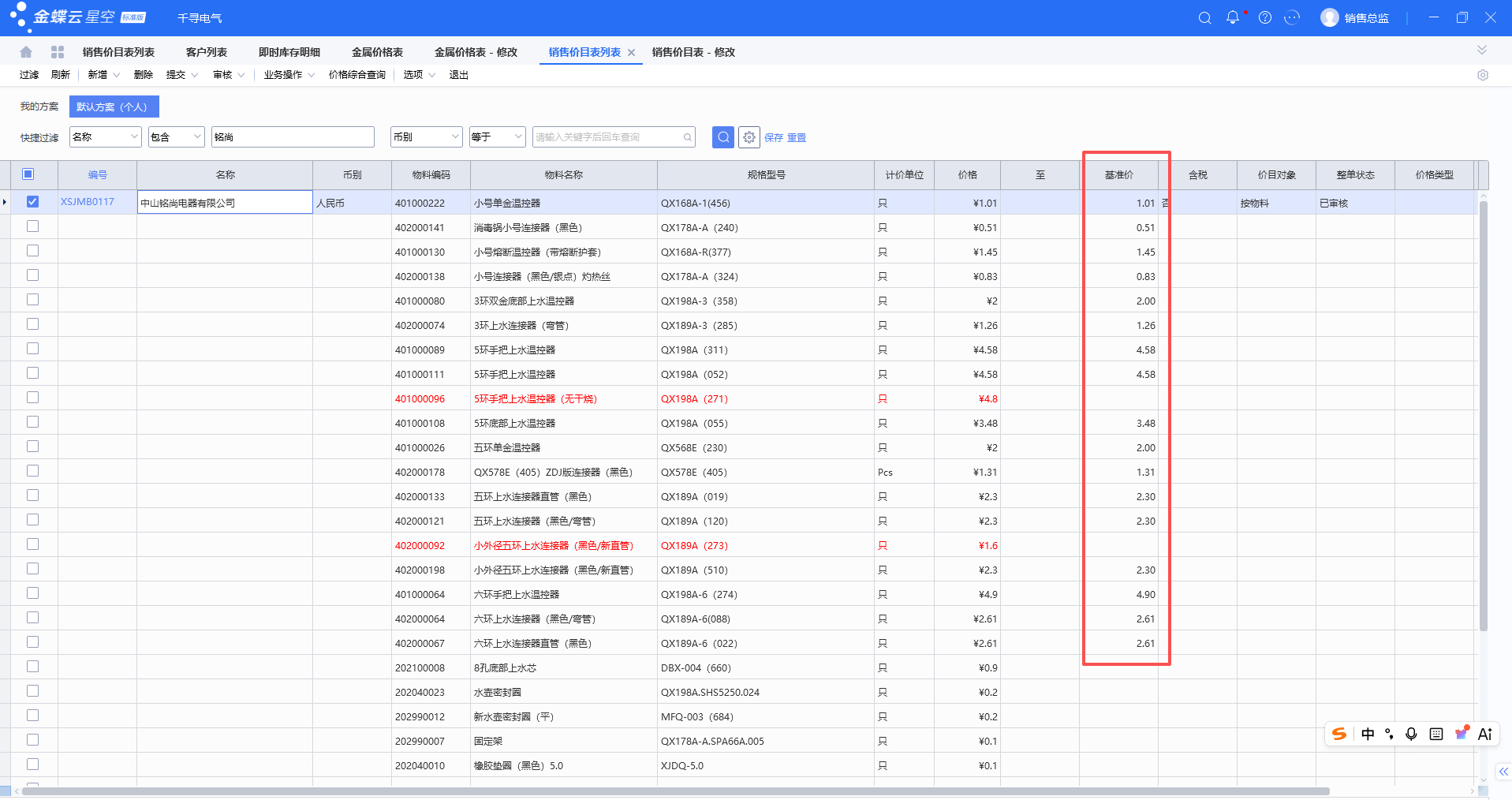Uncheck the XSJMB0117 row checkbox

pos(32,202)
